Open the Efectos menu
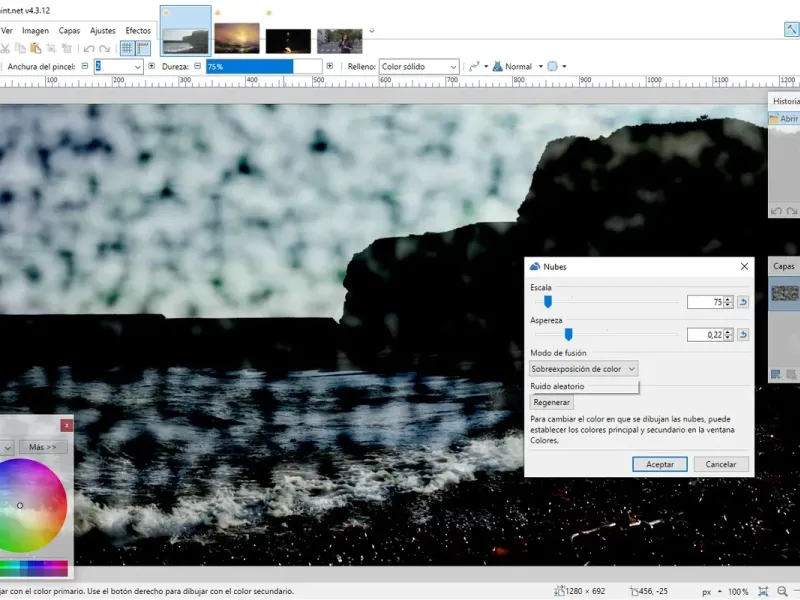Viewport: 800px width, 600px height. (x=138, y=31)
